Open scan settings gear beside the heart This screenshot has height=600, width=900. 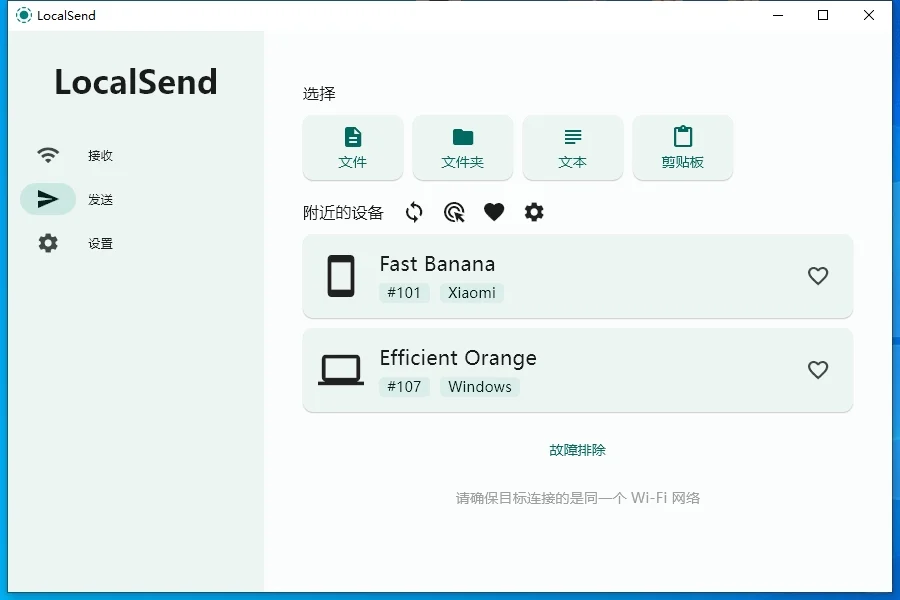[534, 212]
